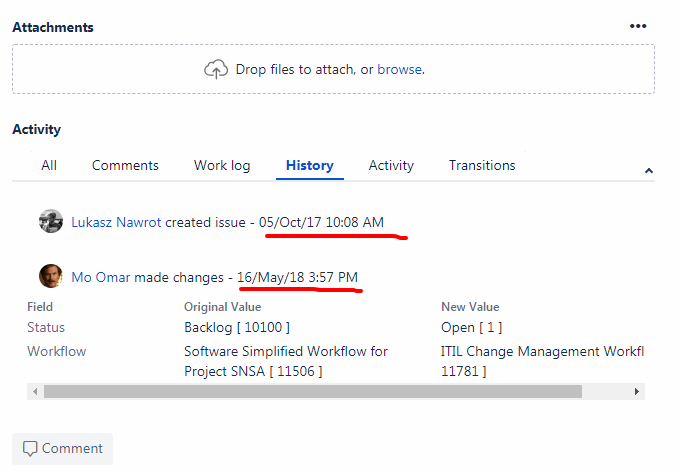Click Software Simplified Workflow original value
Screen dimensions: 681x472
pos(286,361)
